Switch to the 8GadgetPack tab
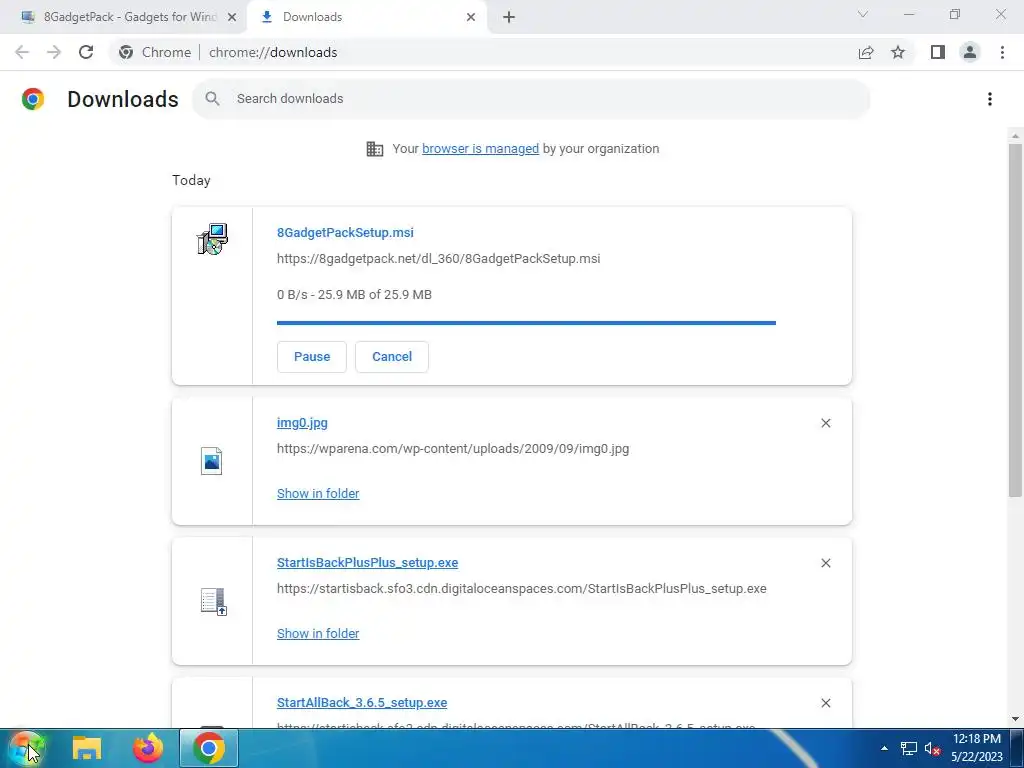The width and height of the screenshot is (1024, 768). coord(124,17)
